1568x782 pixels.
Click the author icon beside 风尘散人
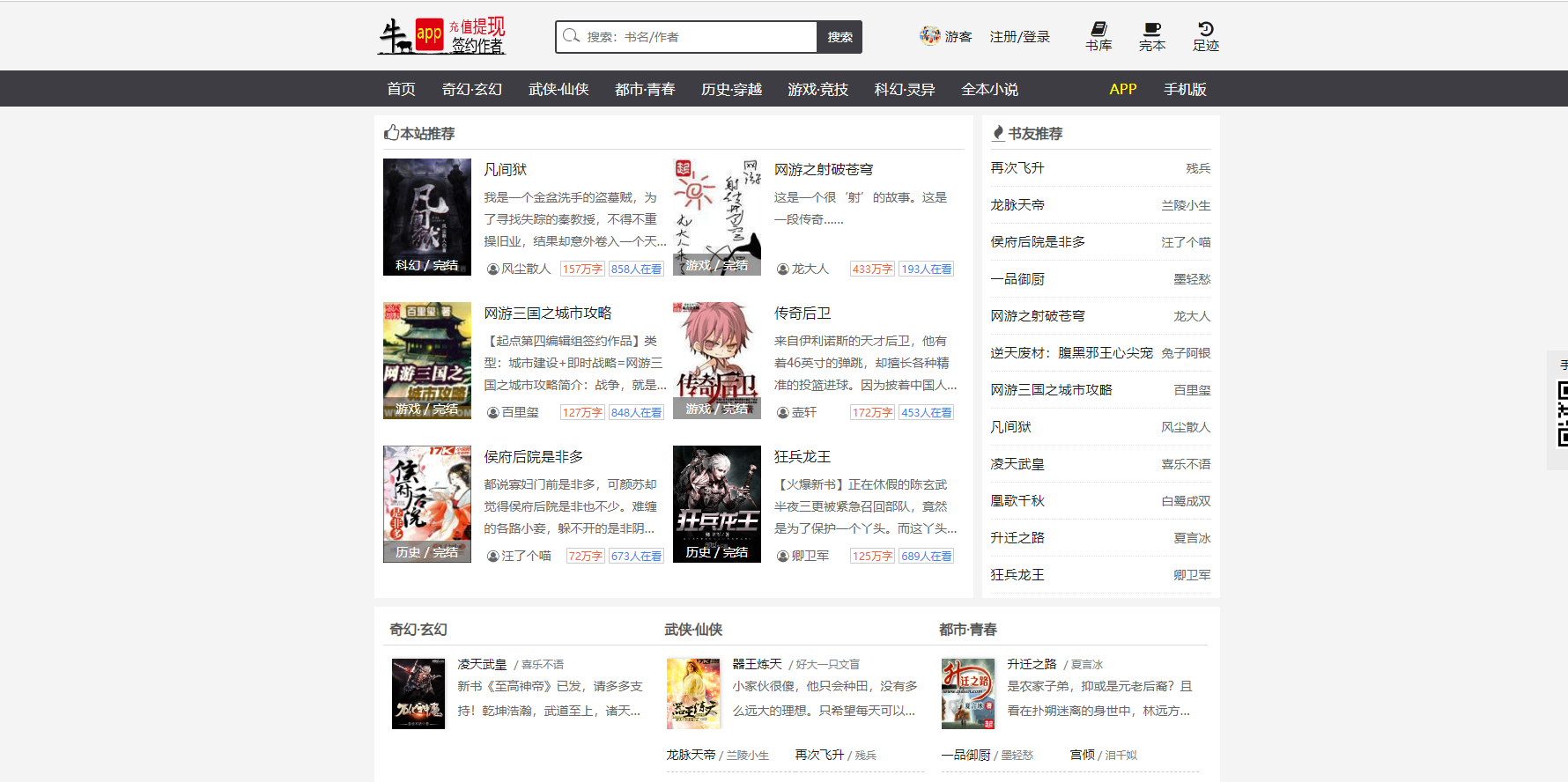[493, 269]
